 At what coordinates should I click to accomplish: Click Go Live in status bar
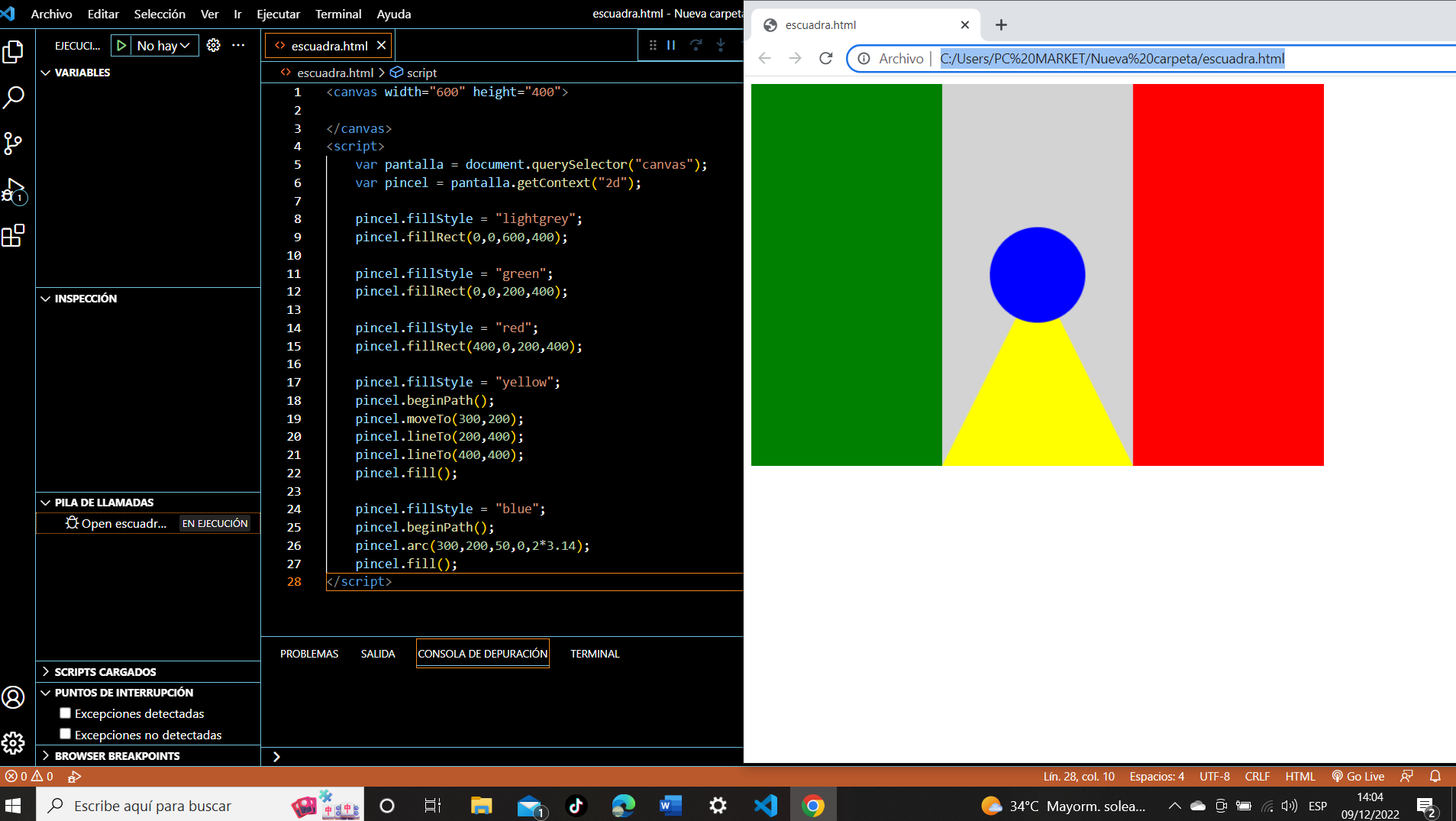pos(1358,776)
